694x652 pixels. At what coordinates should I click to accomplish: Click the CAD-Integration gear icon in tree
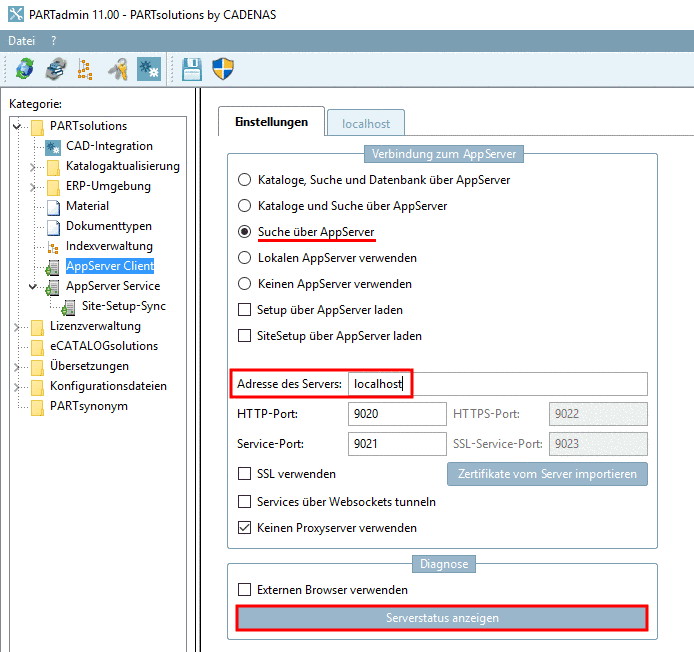coord(53,147)
